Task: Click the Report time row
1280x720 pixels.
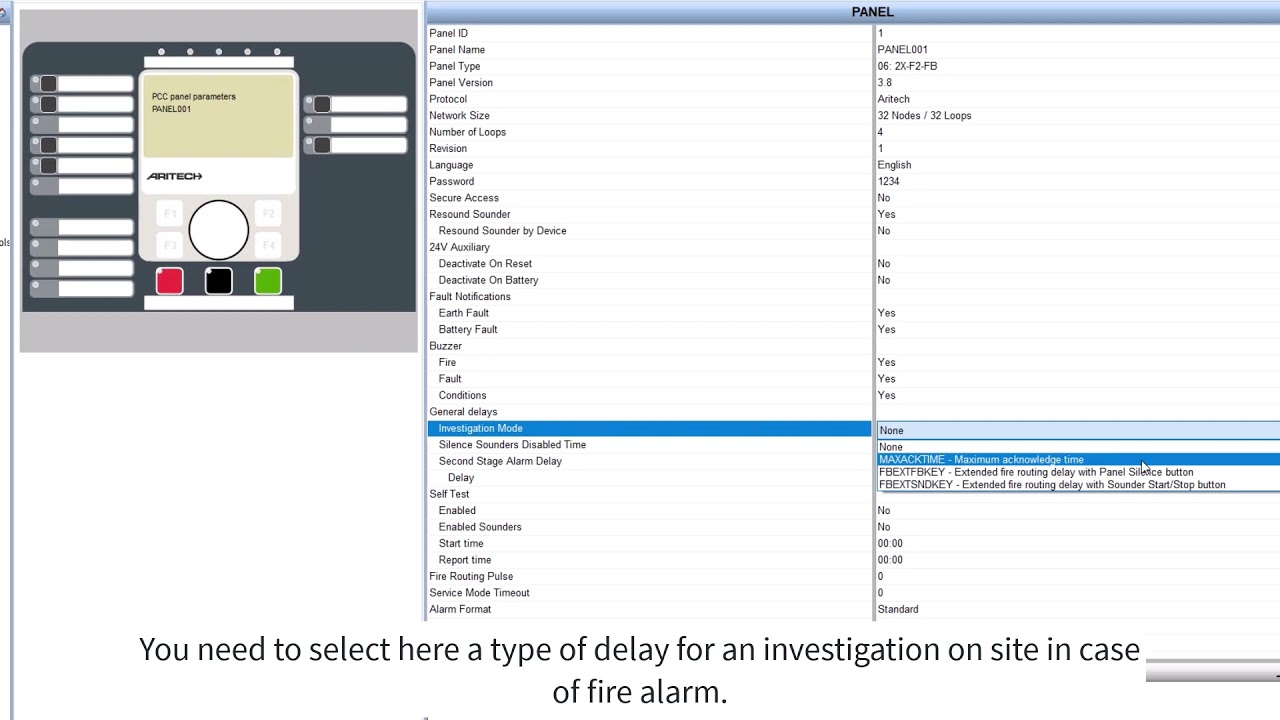Action: coord(649,561)
